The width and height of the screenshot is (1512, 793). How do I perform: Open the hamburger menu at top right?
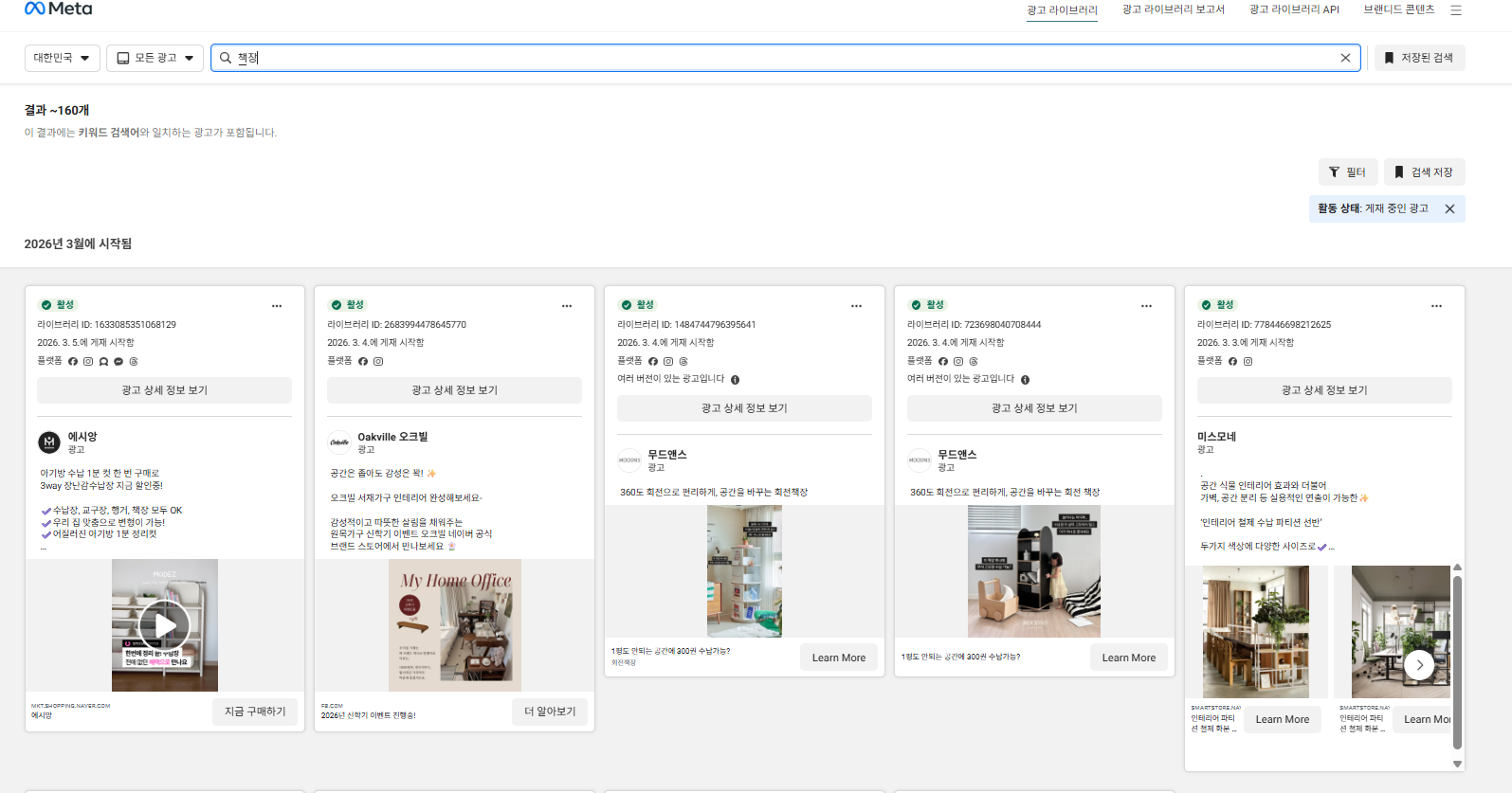(1456, 10)
